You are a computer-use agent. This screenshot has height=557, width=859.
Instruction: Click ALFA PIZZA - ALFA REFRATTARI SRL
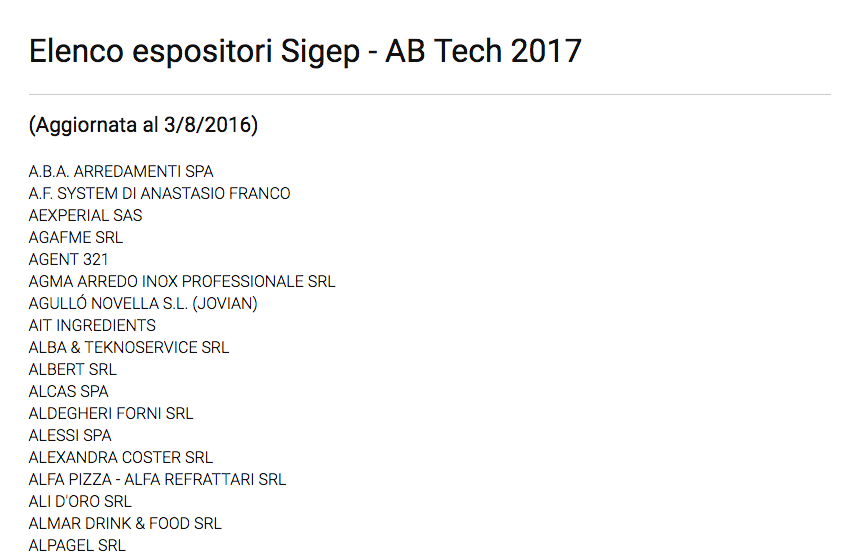[x=157, y=479]
